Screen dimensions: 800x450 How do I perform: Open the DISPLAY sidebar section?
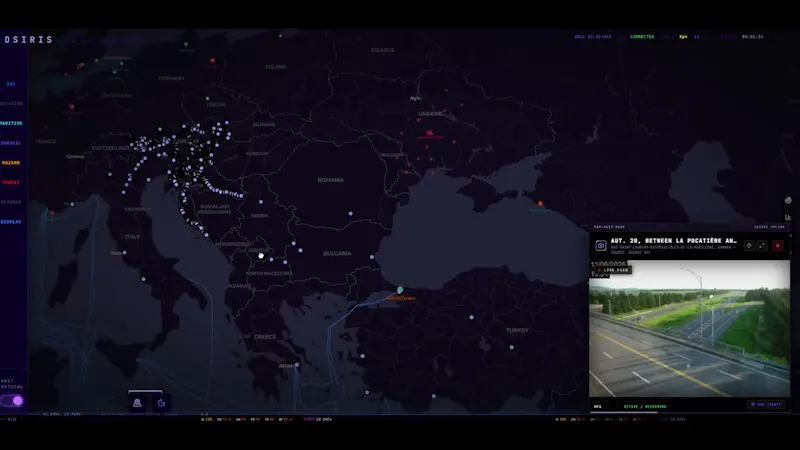[11, 222]
